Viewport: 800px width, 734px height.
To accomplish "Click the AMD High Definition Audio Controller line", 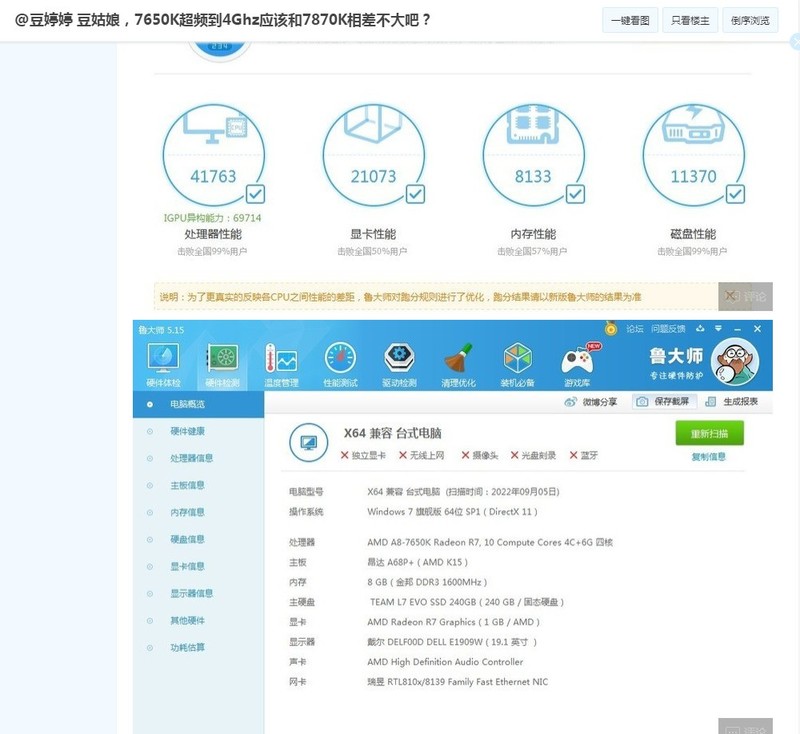I will [445, 662].
